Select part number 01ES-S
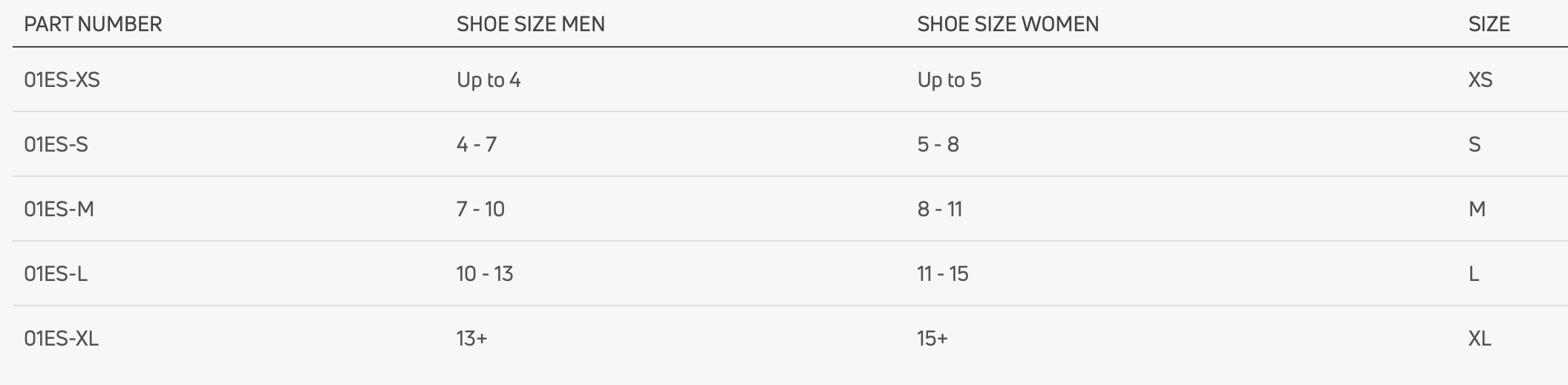1568x385 pixels. tap(56, 144)
